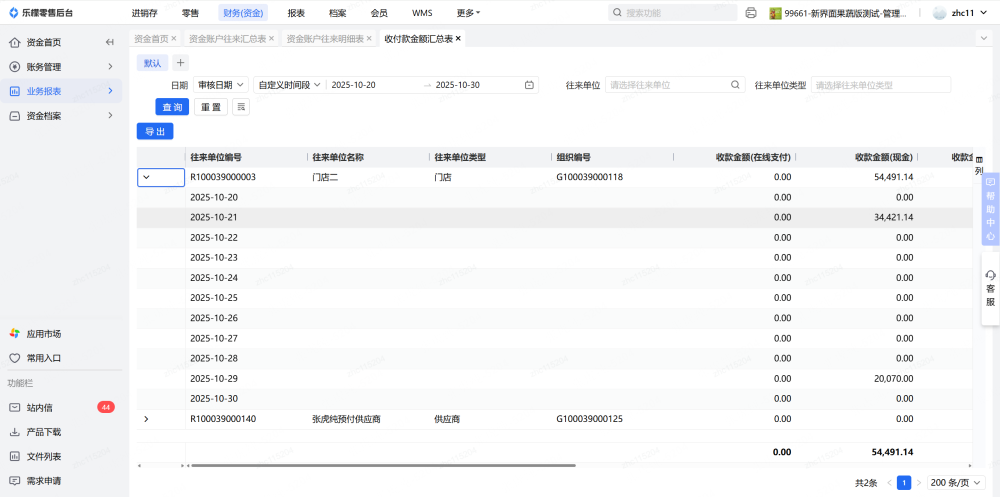Click the calendar icon in date range
This screenshot has width=1000, height=497.
point(529,85)
